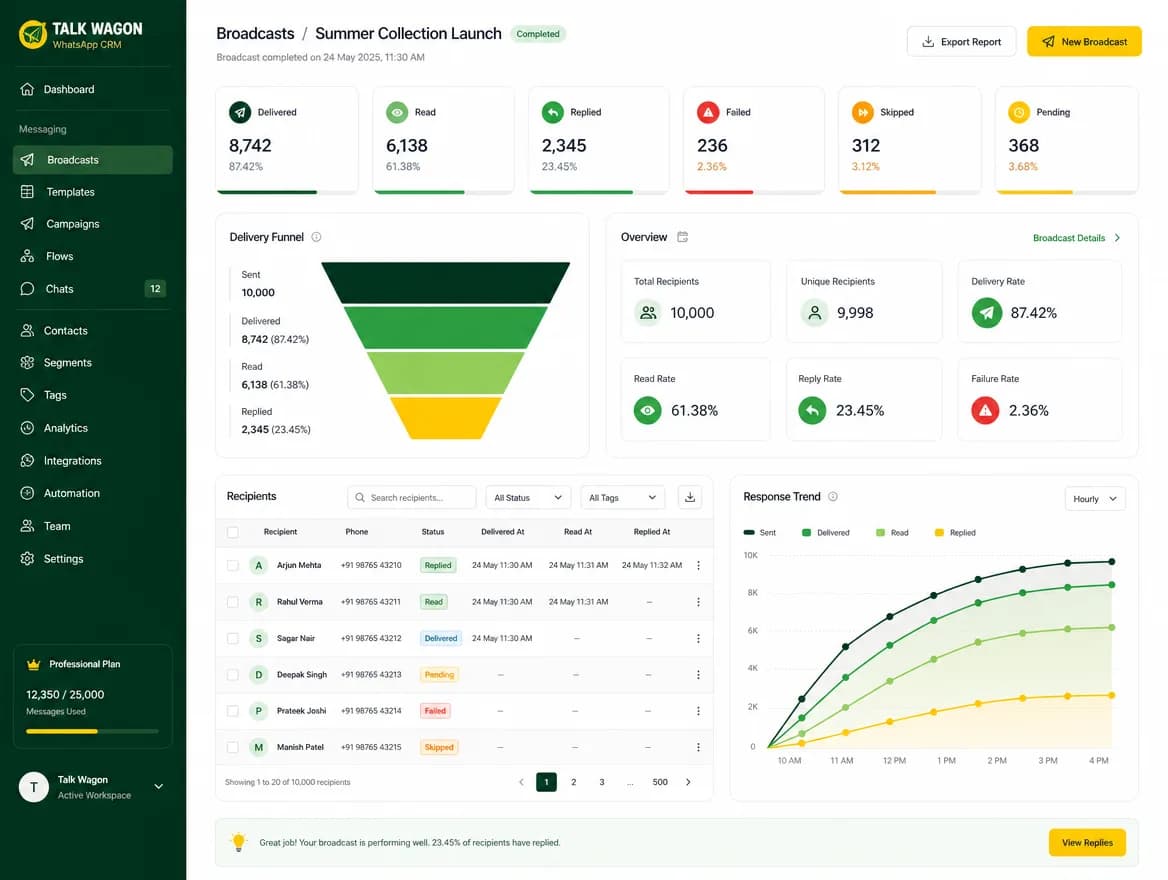
Task: Click the Talk Wagon logo icon
Action: pyautogui.click(x=33, y=34)
